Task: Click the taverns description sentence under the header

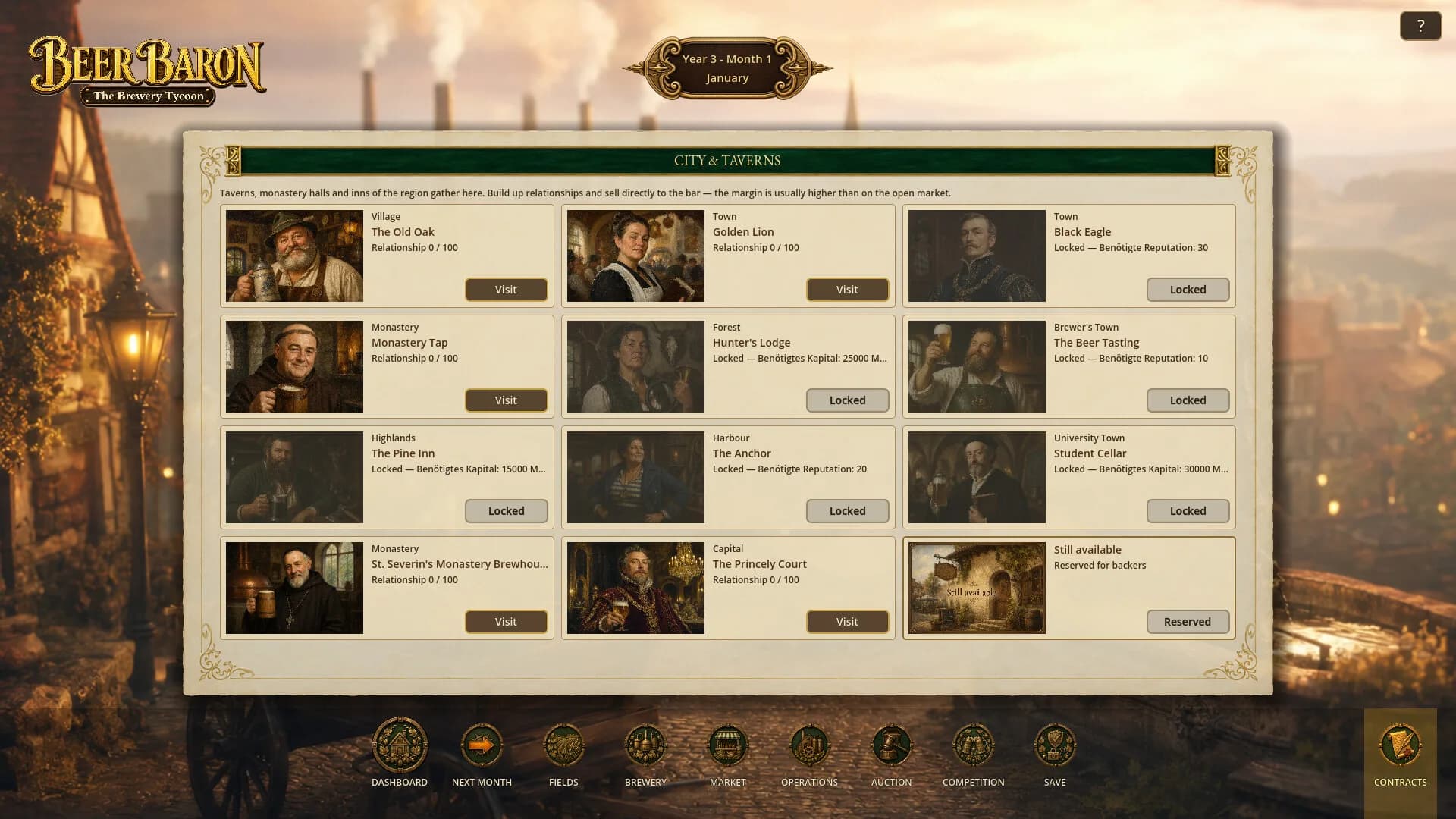Action: (x=585, y=193)
